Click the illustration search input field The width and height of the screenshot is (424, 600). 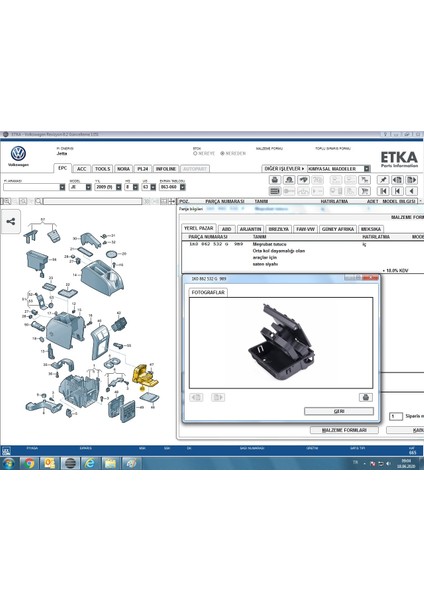click(x=93, y=201)
